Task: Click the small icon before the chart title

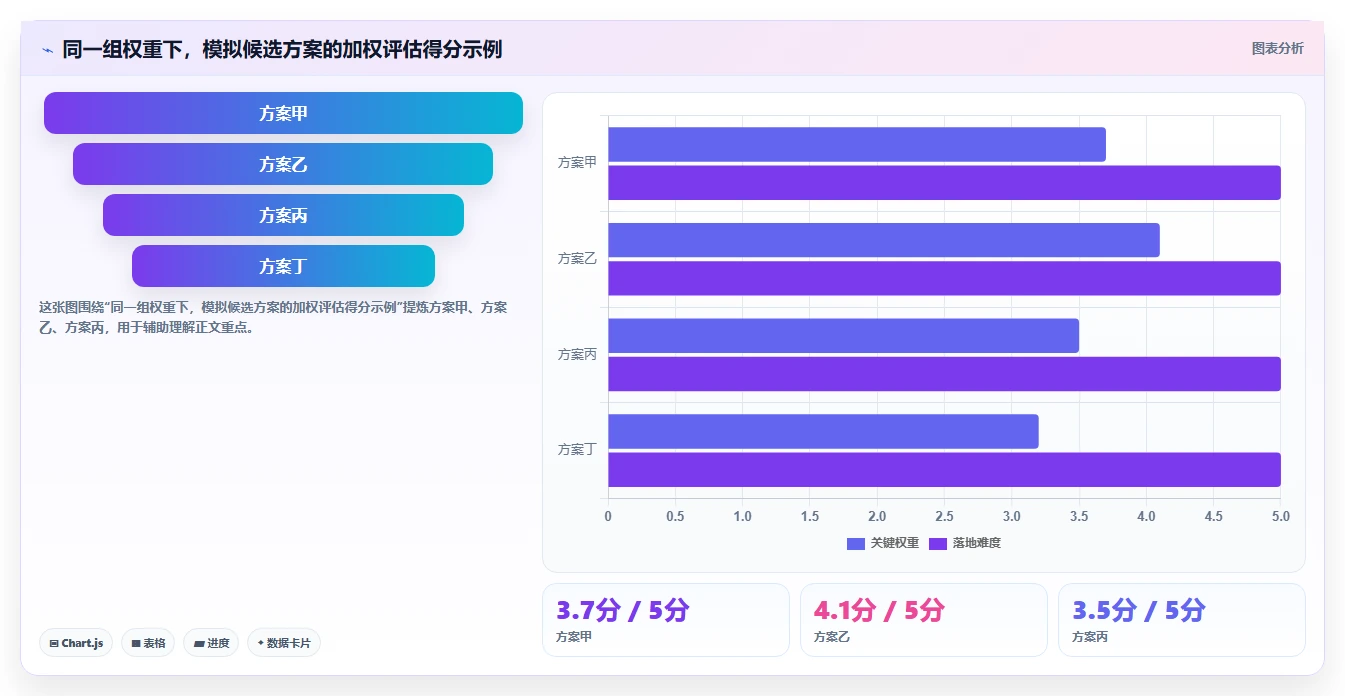Action: point(47,49)
